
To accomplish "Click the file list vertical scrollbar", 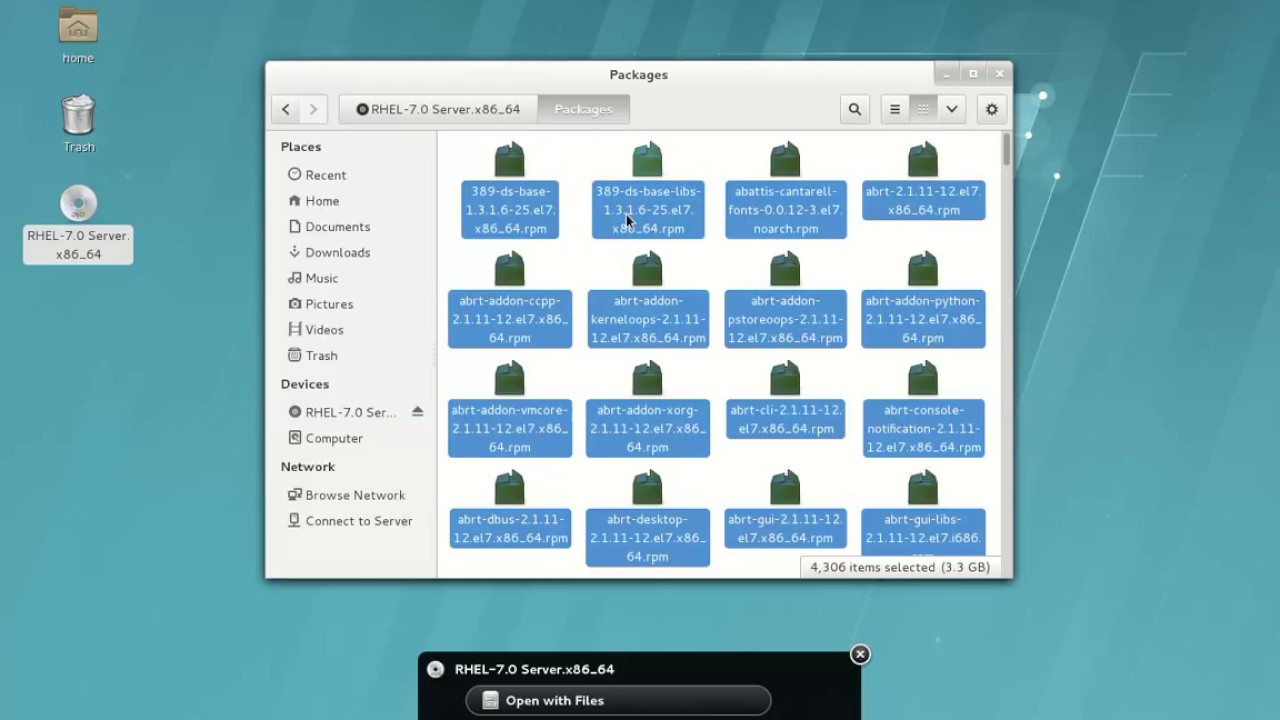I will [1006, 150].
